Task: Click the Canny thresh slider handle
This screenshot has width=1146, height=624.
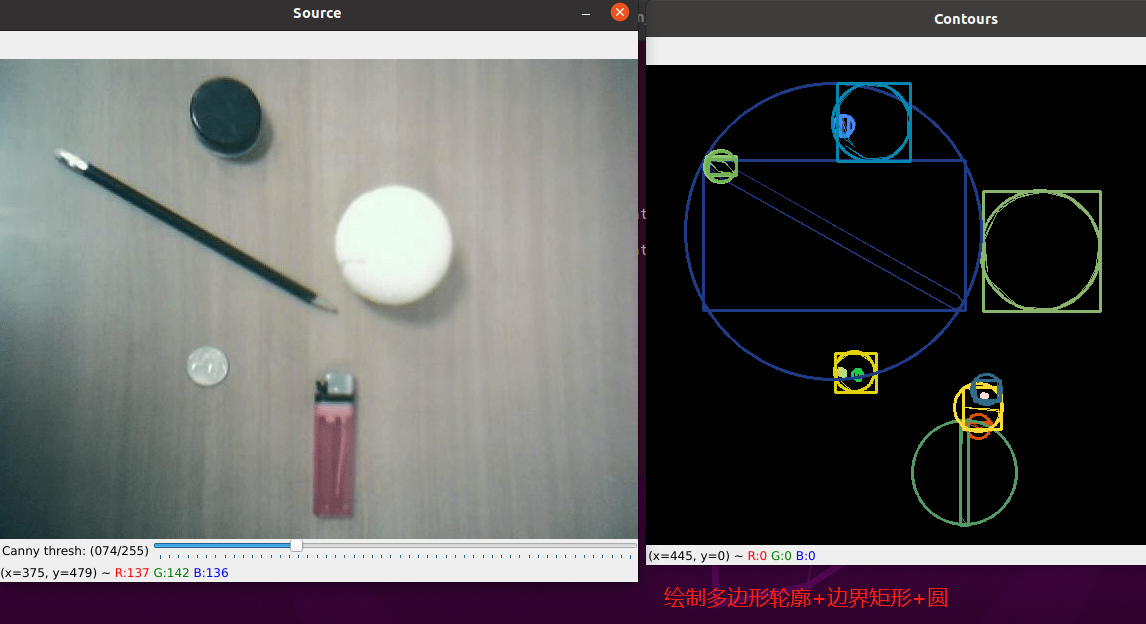Action: (296, 547)
